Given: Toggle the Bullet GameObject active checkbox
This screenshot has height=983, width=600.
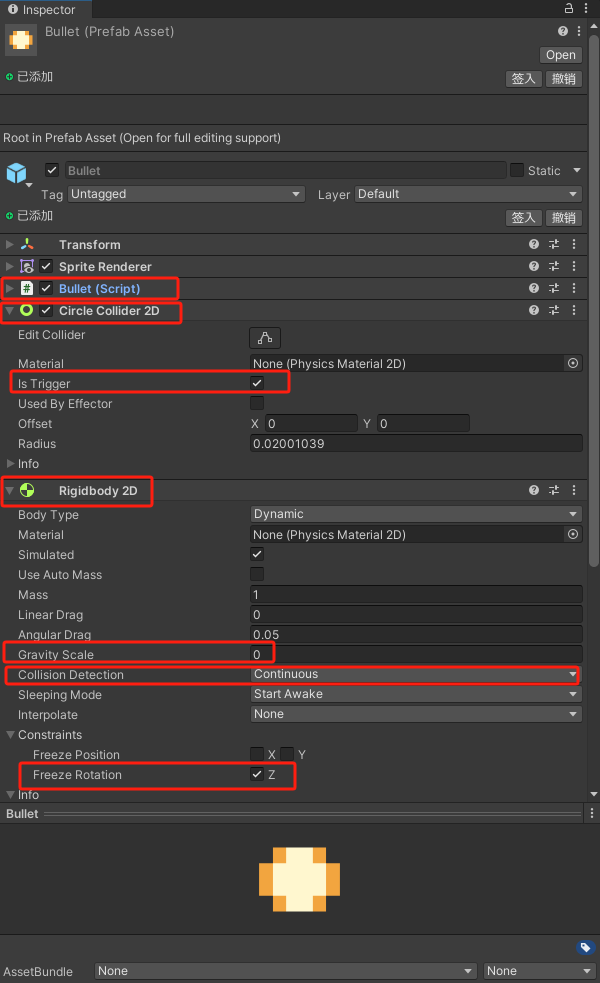Looking at the screenshot, I should (52, 171).
